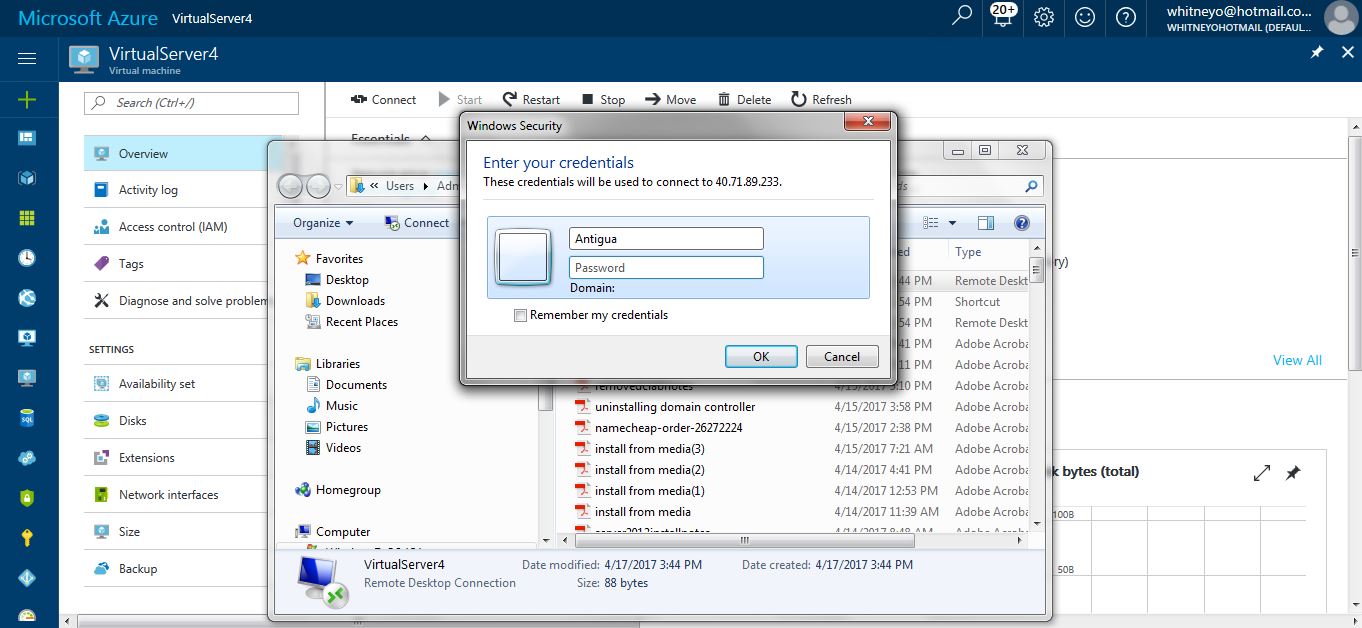This screenshot has width=1362, height=628.
Task: Click Connect in the Explorer toolbar
Action: (416, 223)
